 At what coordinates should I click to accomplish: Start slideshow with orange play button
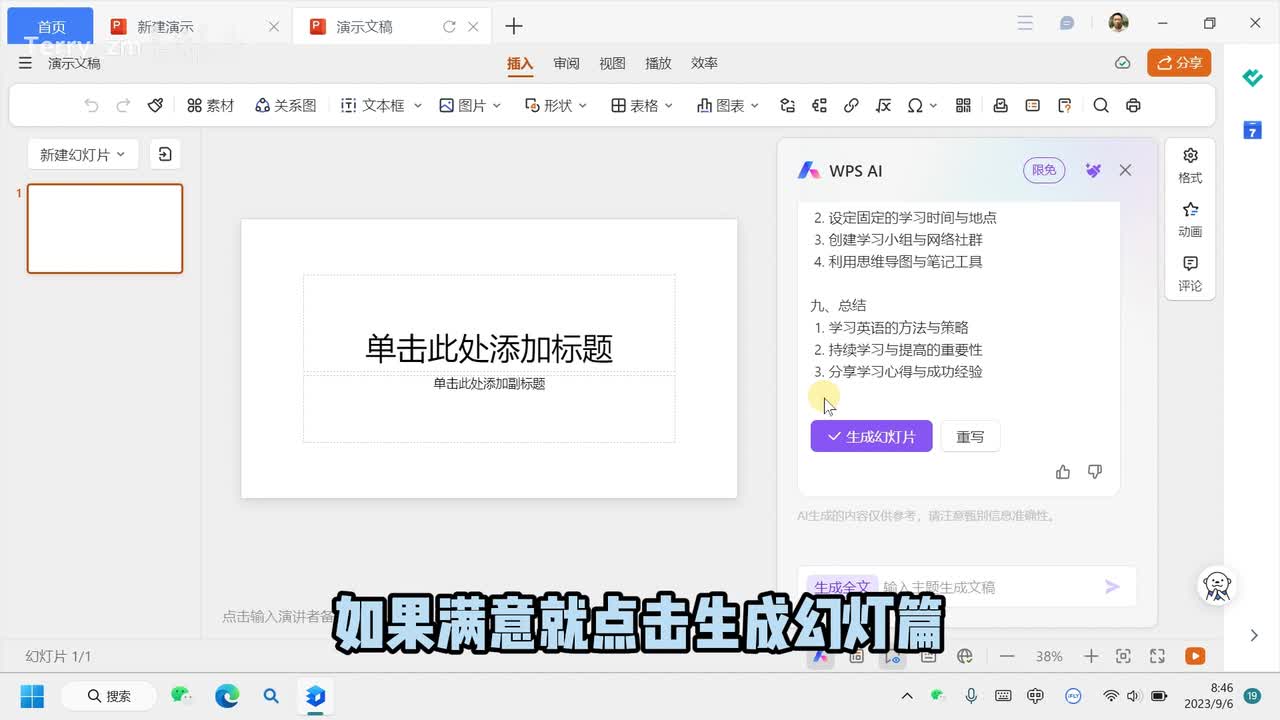click(1195, 656)
